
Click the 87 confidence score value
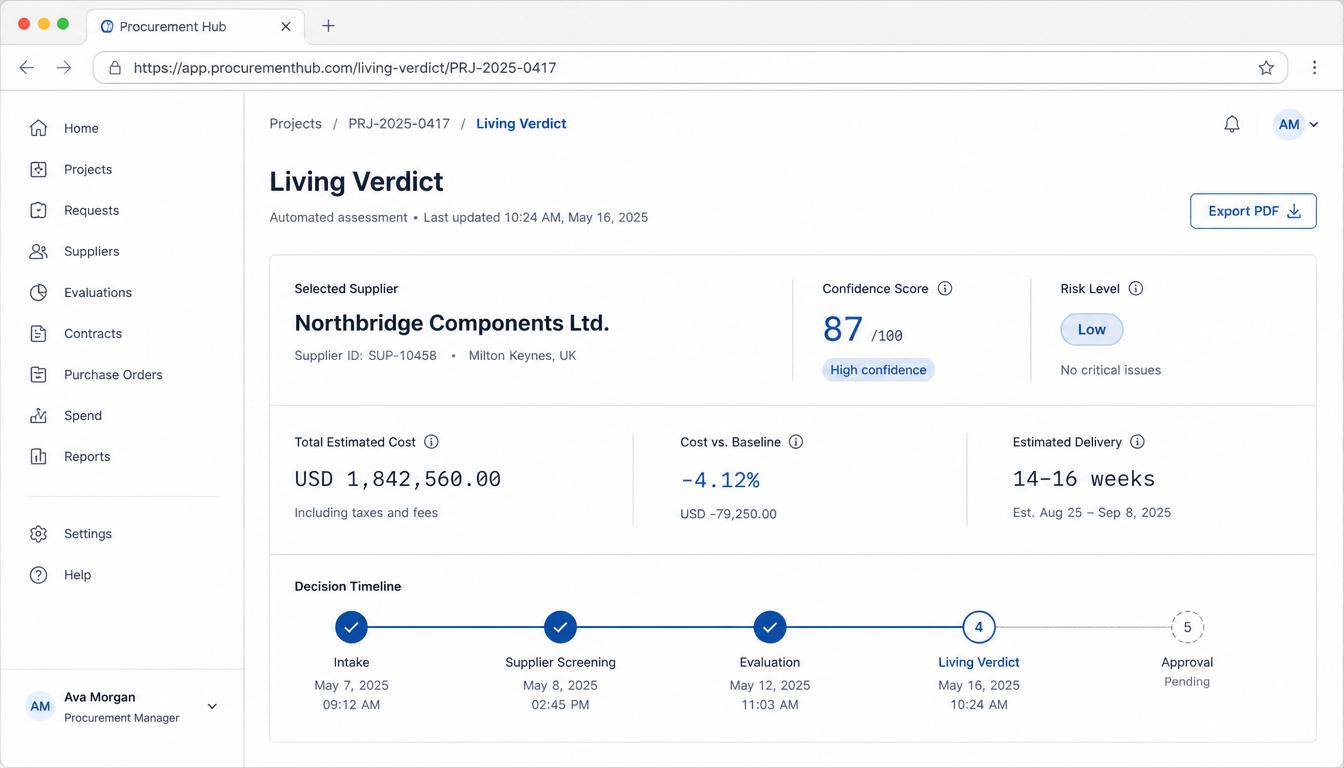tap(842, 329)
